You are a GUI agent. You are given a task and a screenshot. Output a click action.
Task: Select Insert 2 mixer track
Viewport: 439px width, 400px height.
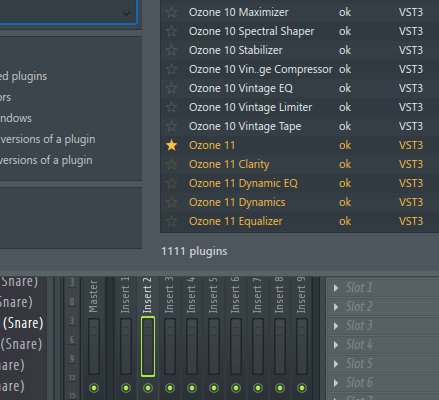[147, 295]
